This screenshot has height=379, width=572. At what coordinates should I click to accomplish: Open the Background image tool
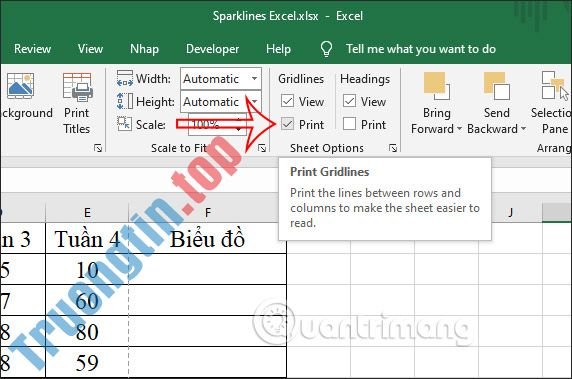point(20,86)
